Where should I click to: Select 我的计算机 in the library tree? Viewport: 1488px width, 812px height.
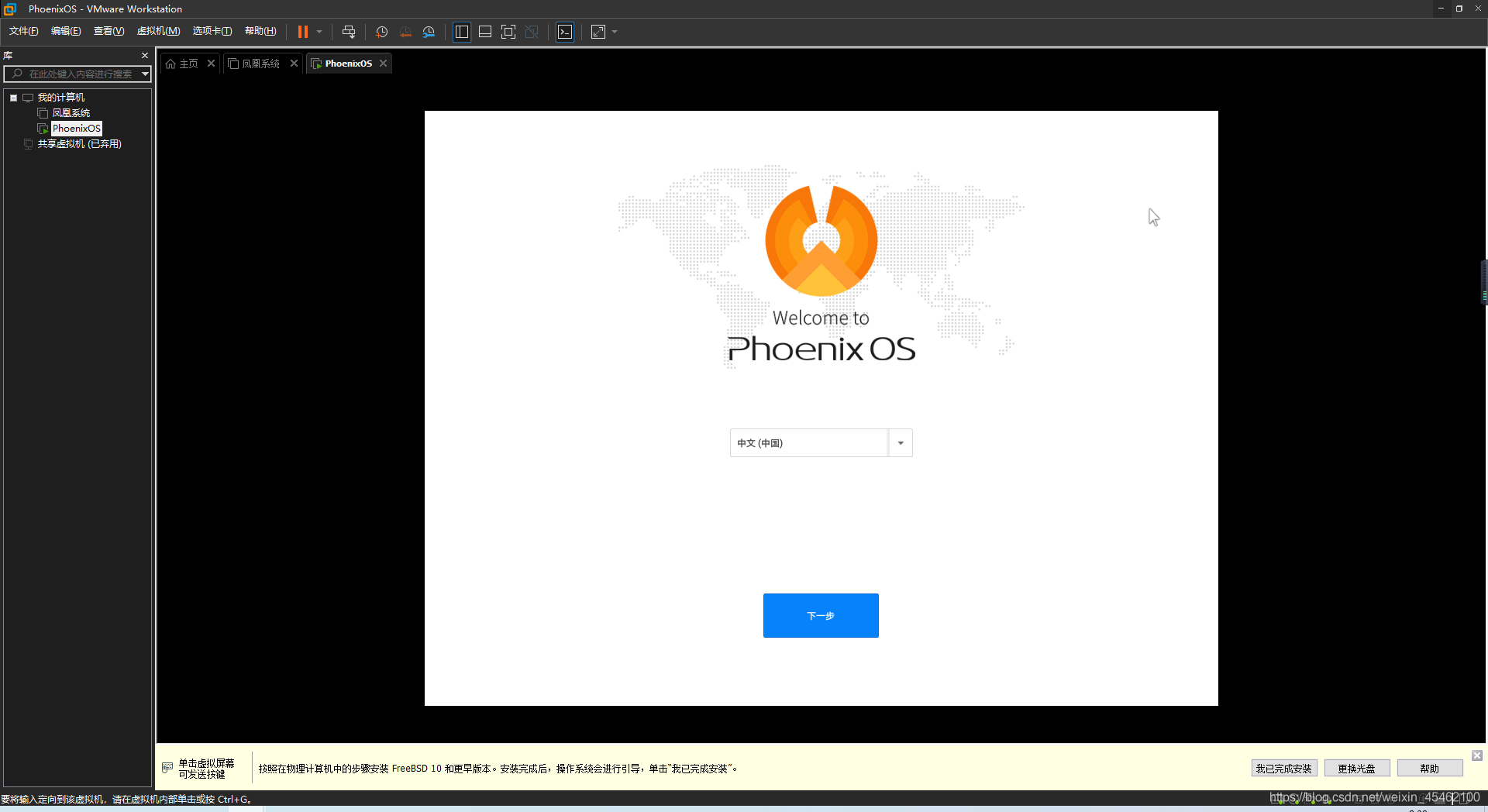61,98
